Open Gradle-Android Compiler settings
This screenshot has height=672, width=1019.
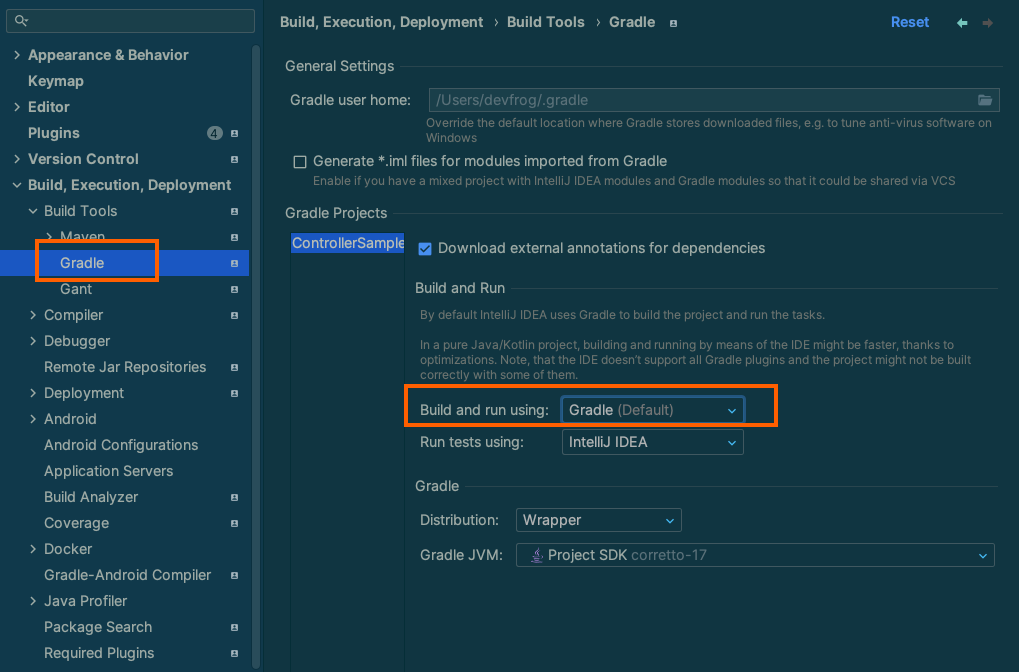pyautogui.click(x=127, y=575)
